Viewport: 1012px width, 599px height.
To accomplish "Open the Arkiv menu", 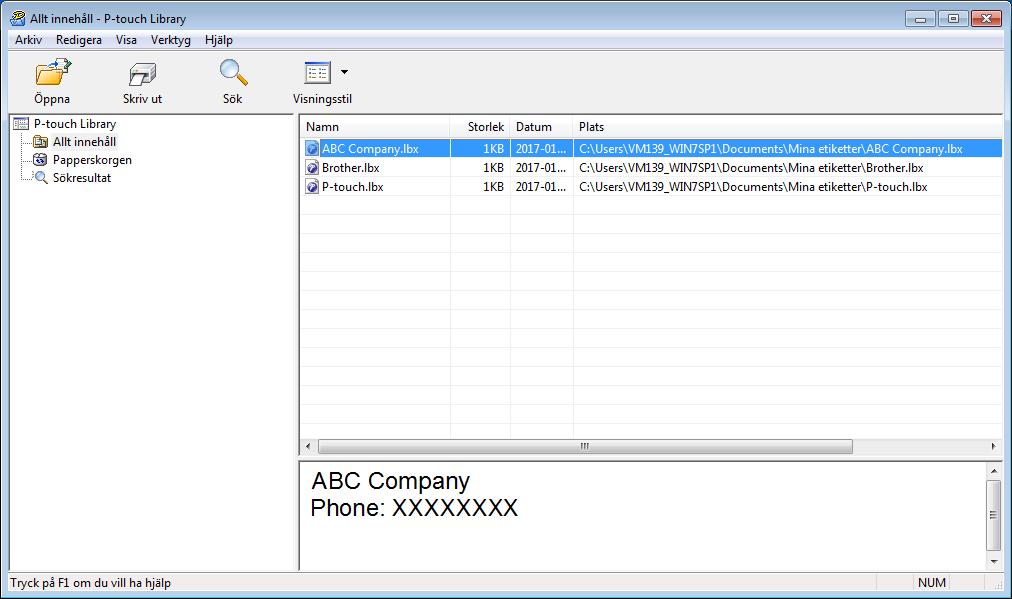I will [28, 40].
